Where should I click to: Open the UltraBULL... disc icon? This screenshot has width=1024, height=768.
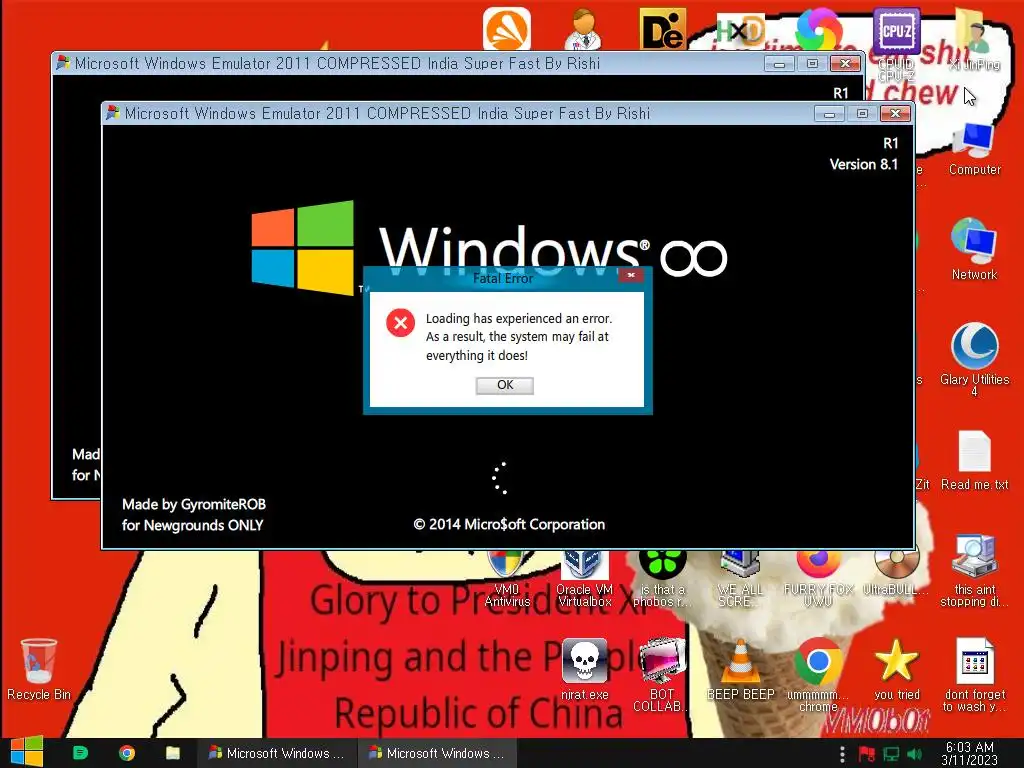point(896,575)
